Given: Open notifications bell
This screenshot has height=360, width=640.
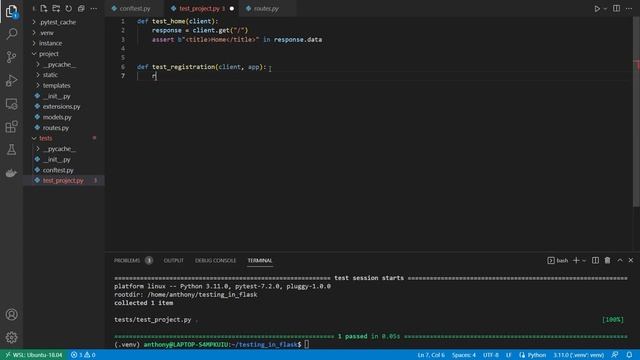Looking at the screenshot, I should (629, 355).
